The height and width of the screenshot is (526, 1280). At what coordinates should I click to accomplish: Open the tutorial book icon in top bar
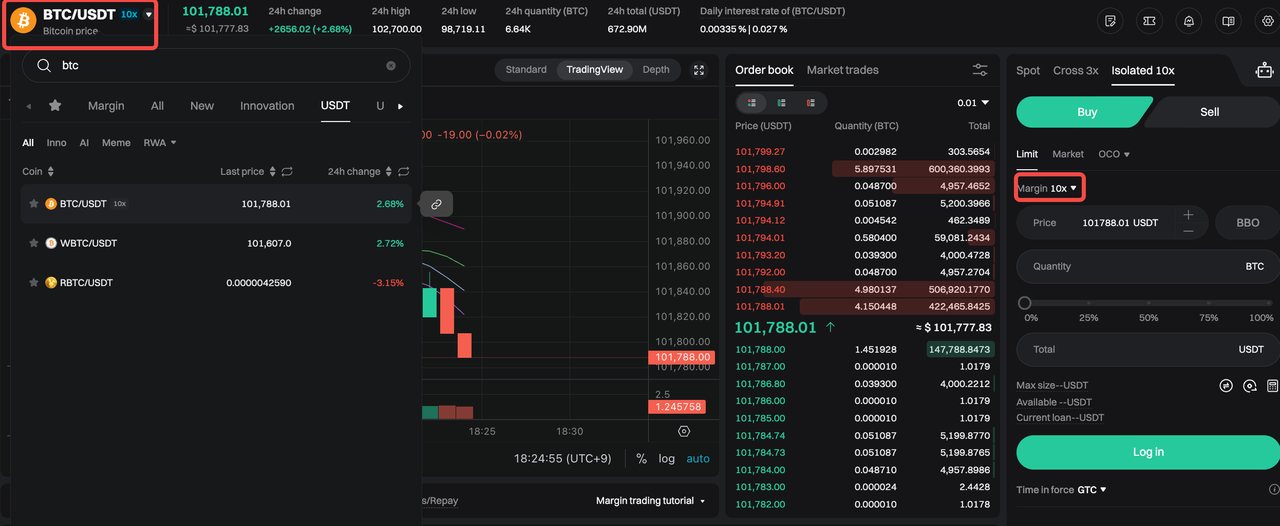click(1229, 20)
